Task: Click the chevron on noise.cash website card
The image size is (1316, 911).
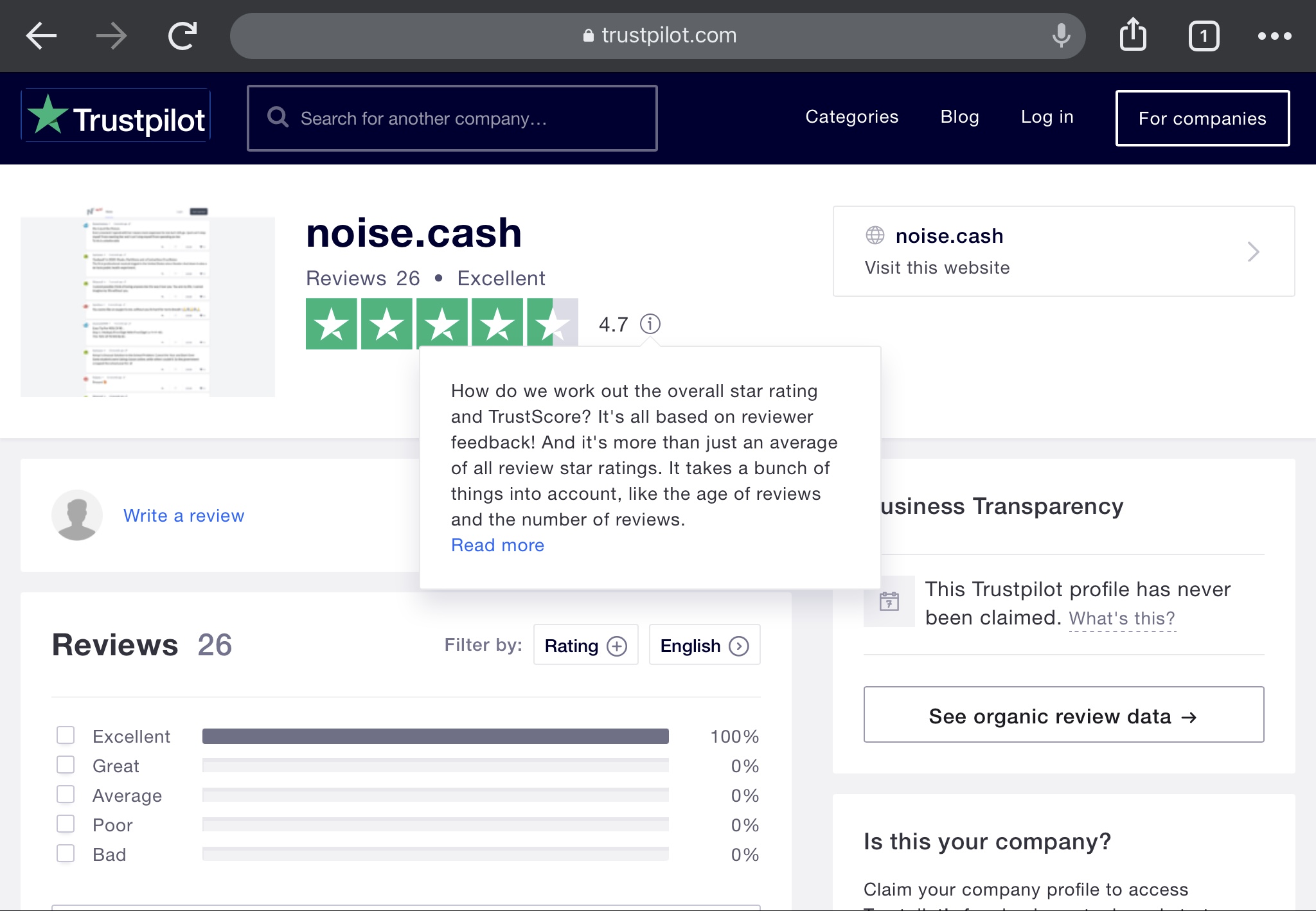Action: coord(1252,251)
